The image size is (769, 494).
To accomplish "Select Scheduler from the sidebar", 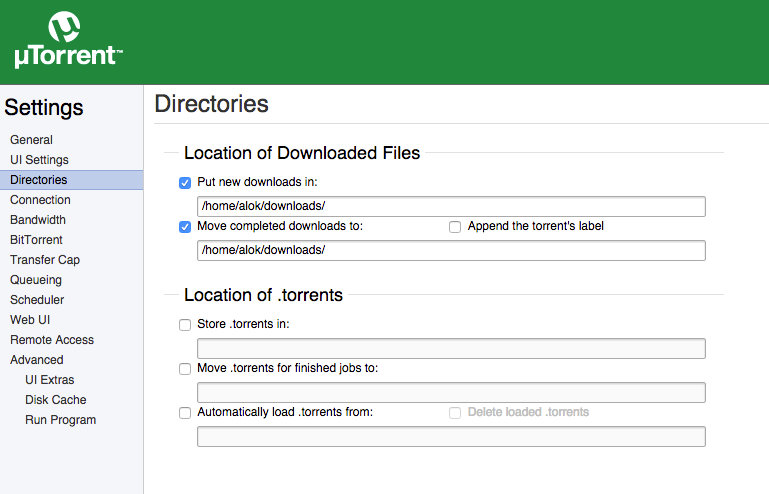I will (x=37, y=300).
